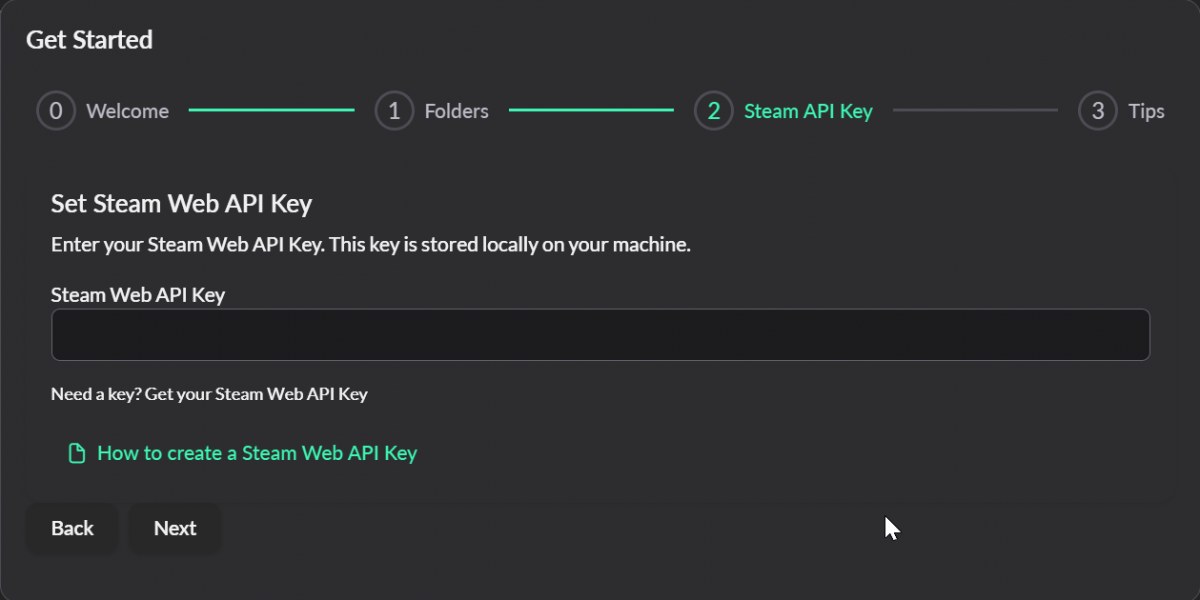Click the highlighted step 2 circle

(713, 111)
